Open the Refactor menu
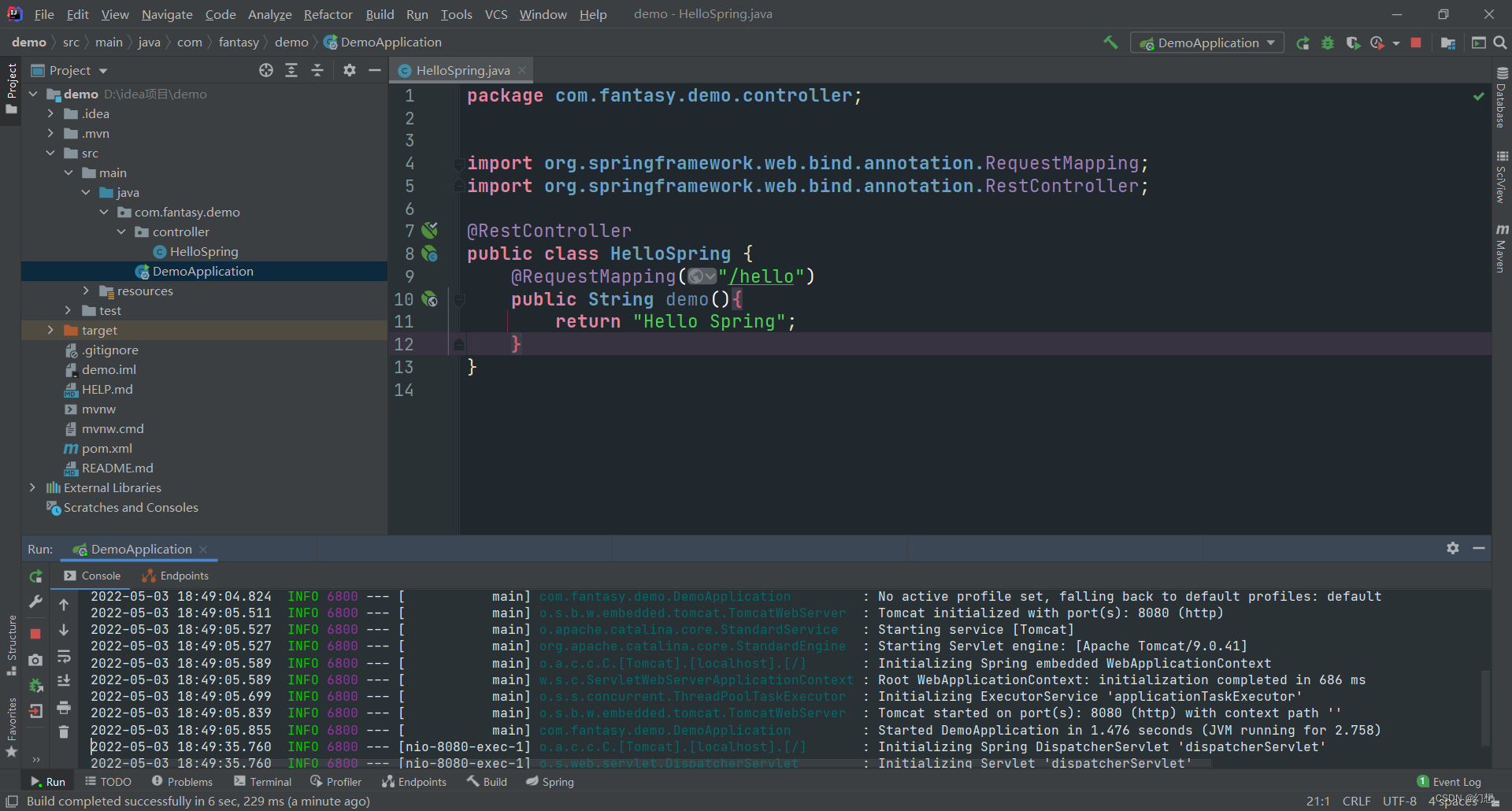 [328, 14]
